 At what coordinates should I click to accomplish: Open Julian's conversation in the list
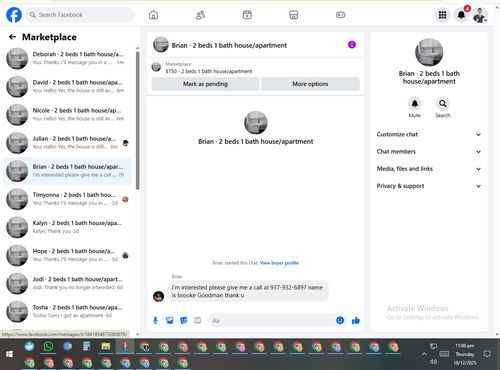point(67,143)
